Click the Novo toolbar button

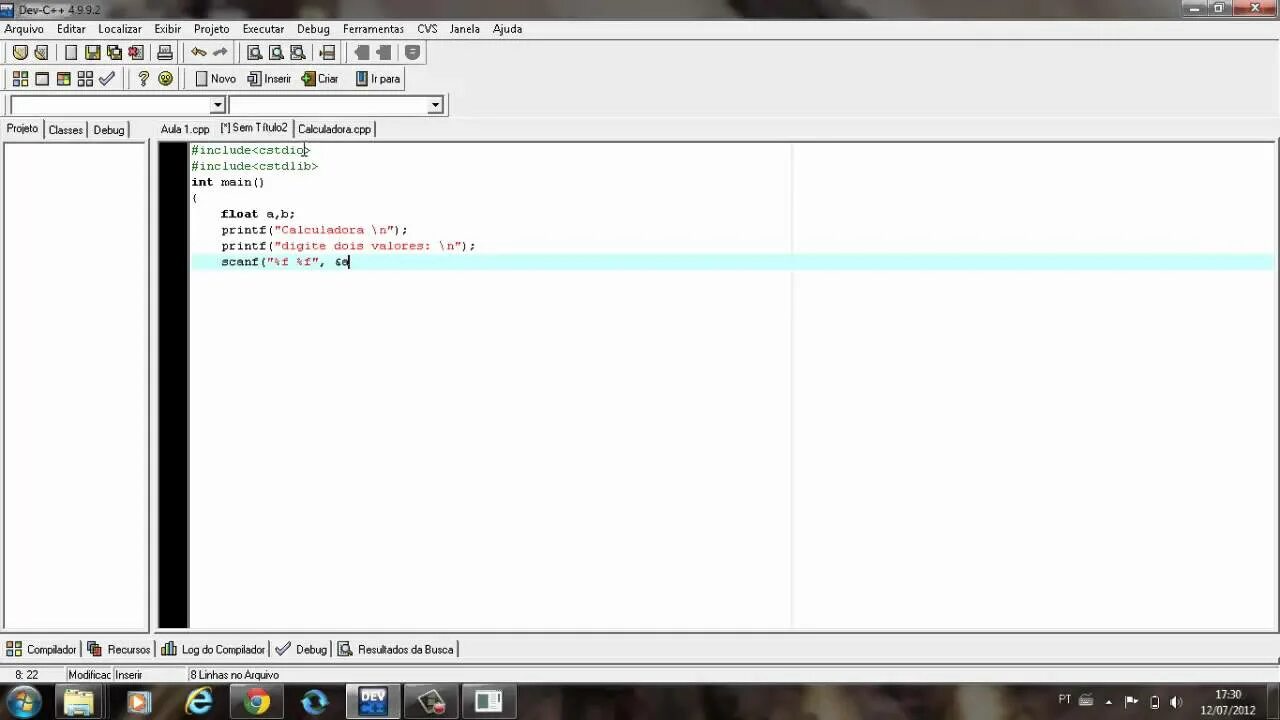point(215,79)
